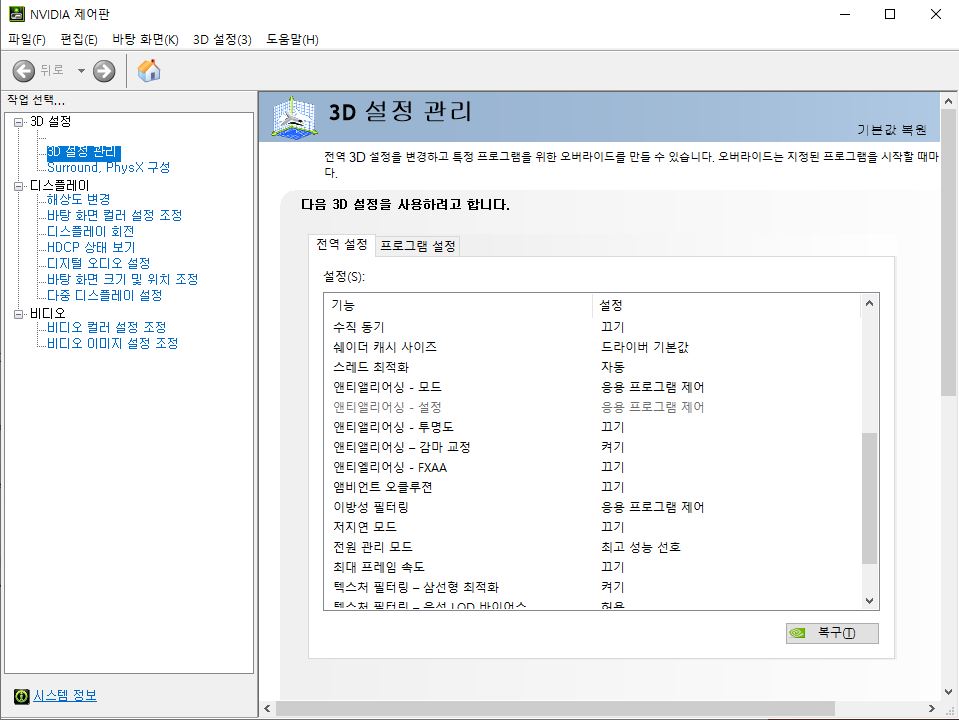Viewport: 959px width, 720px height.
Task: Open 바탕 화면 크기 및 위치 조정
Action: [122, 279]
